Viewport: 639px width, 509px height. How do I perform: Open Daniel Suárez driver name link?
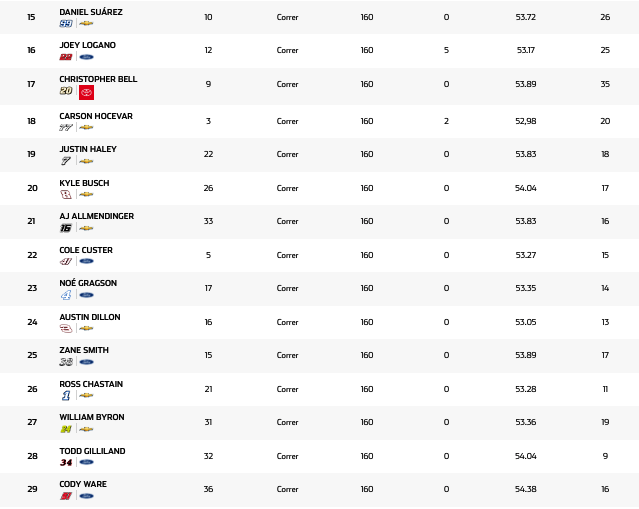(x=90, y=12)
